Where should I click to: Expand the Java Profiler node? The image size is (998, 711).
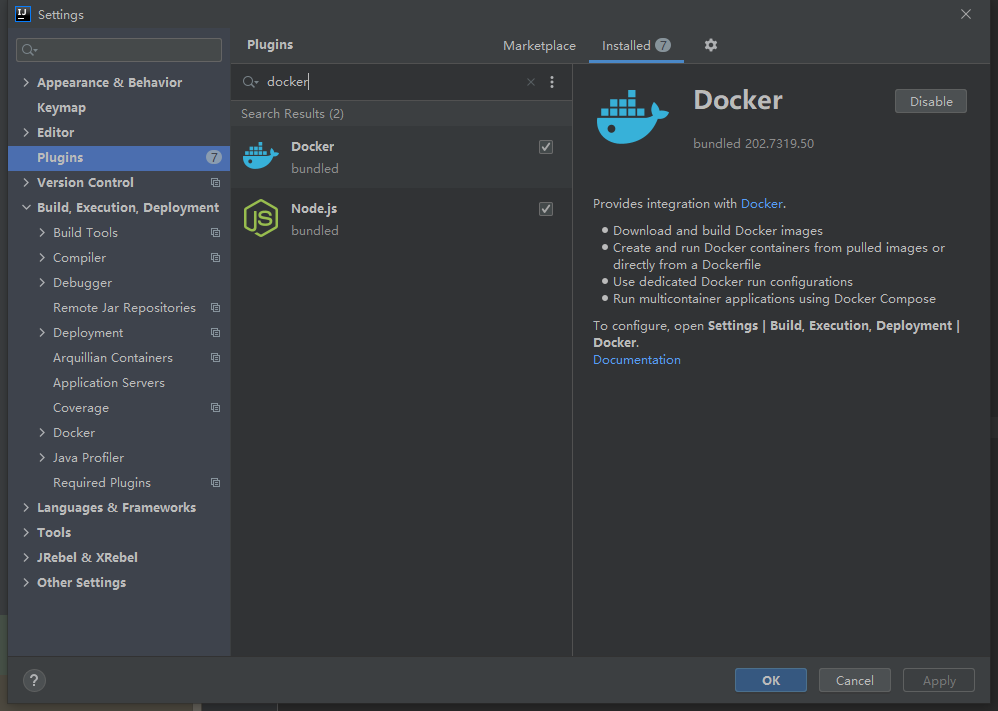coord(42,457)
